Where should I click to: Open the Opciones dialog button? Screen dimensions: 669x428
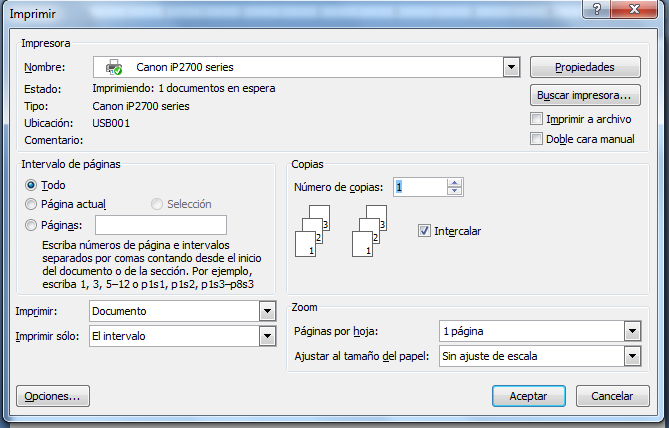(x=53, y=396)
